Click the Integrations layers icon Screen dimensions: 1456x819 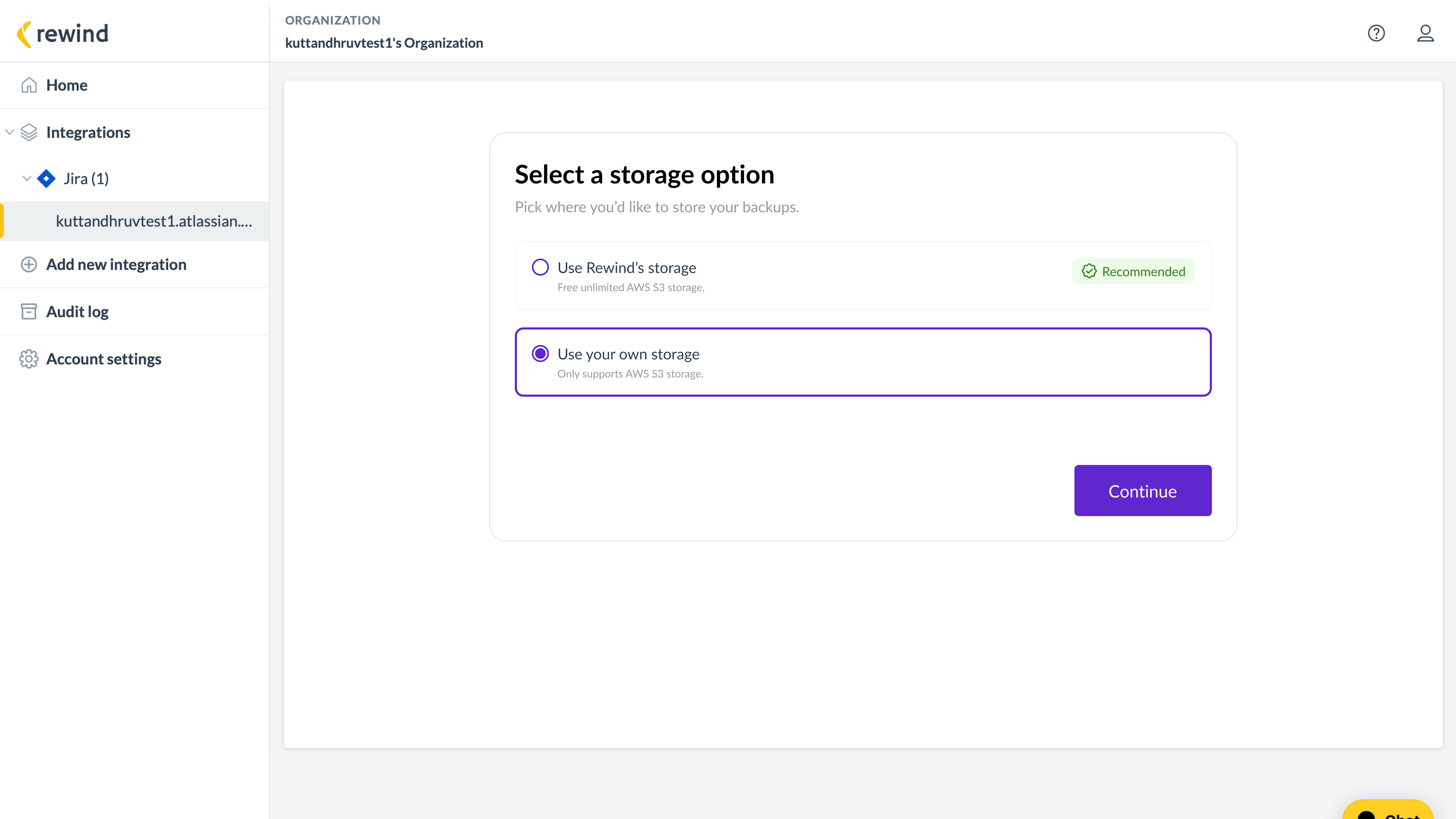pyautogui.click(x=29, y=132)
